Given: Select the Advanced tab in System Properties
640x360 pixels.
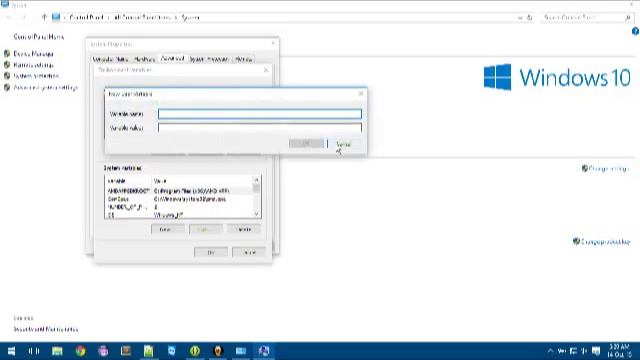Looking at the screenshot, I should (172, 59).
